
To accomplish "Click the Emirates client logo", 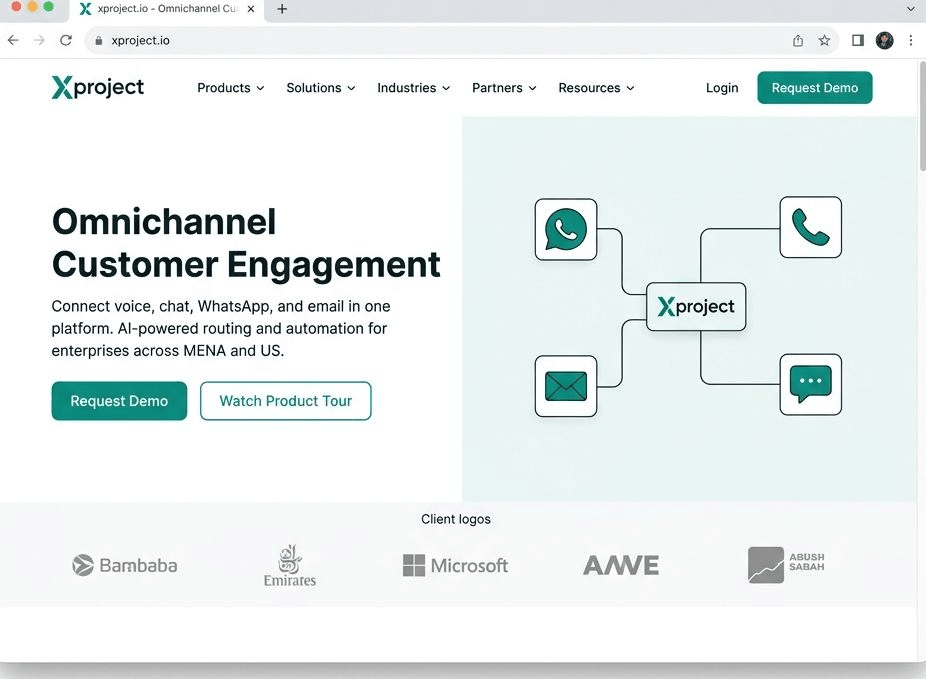I will click(x=289, y=566).
